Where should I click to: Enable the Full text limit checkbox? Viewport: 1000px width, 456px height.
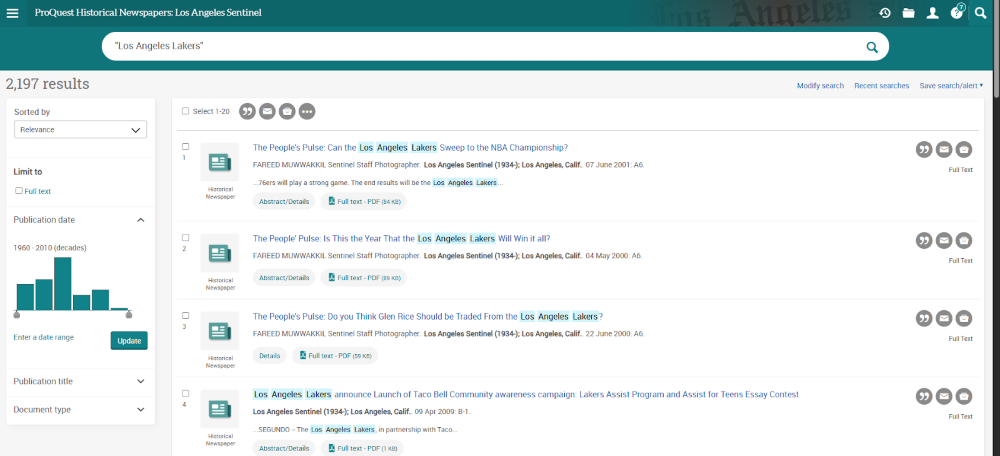click(x=19, y=191)
